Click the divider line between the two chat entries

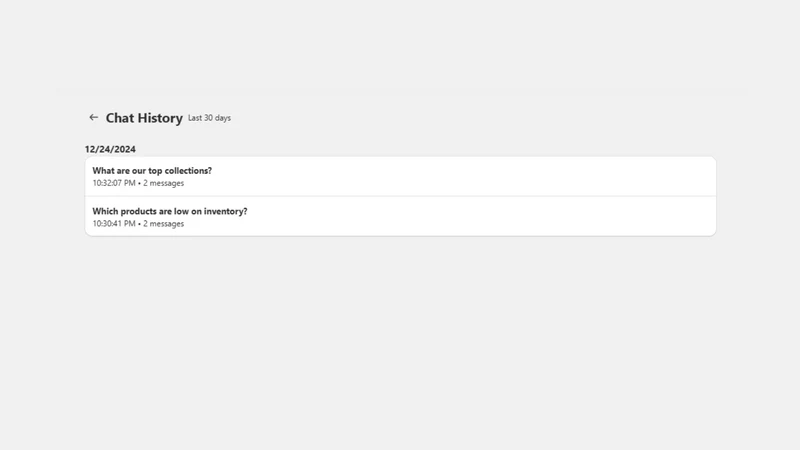[x=401, y=196]
